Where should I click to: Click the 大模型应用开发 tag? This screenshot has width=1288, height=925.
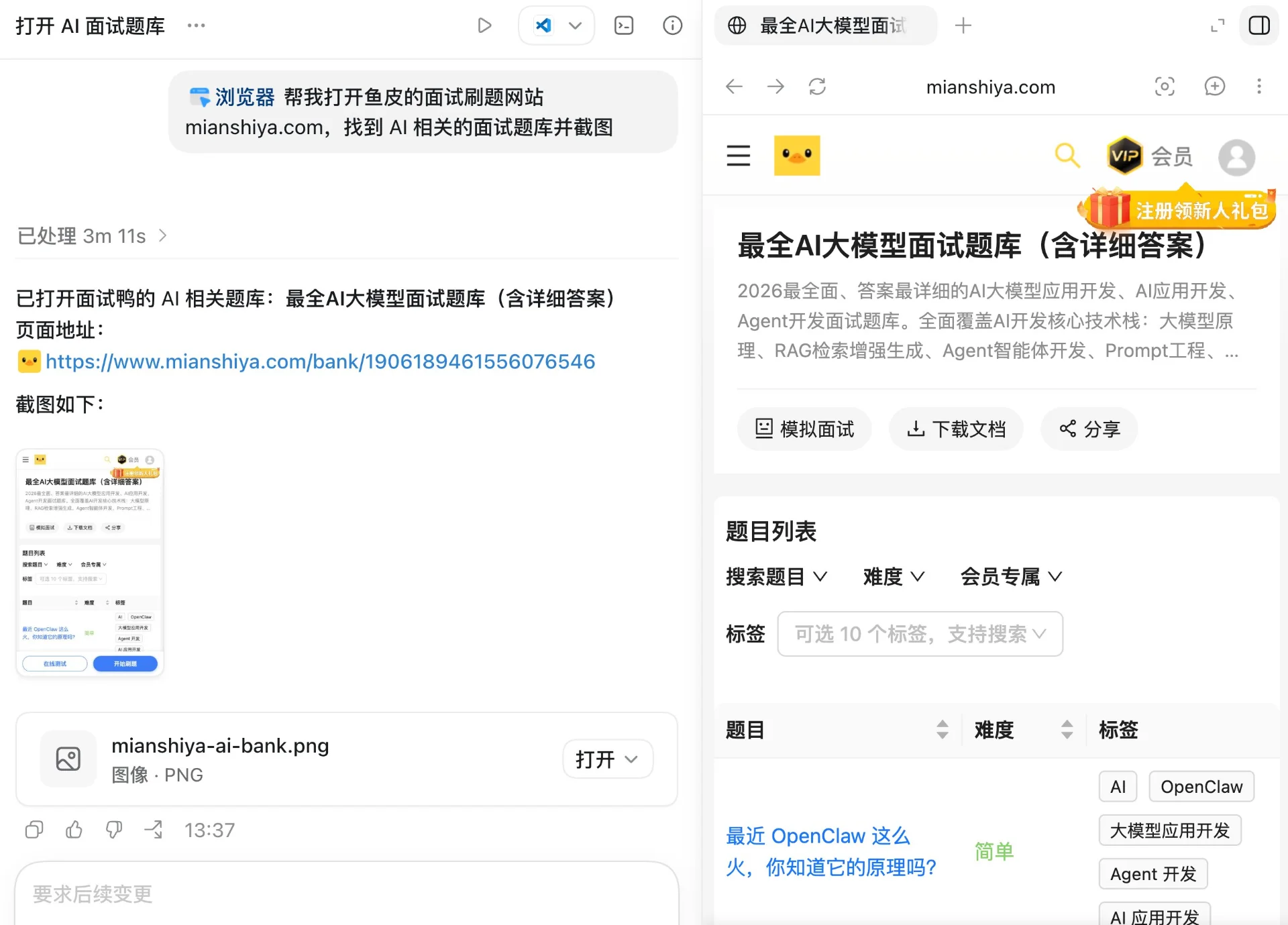pos(1170,830)
